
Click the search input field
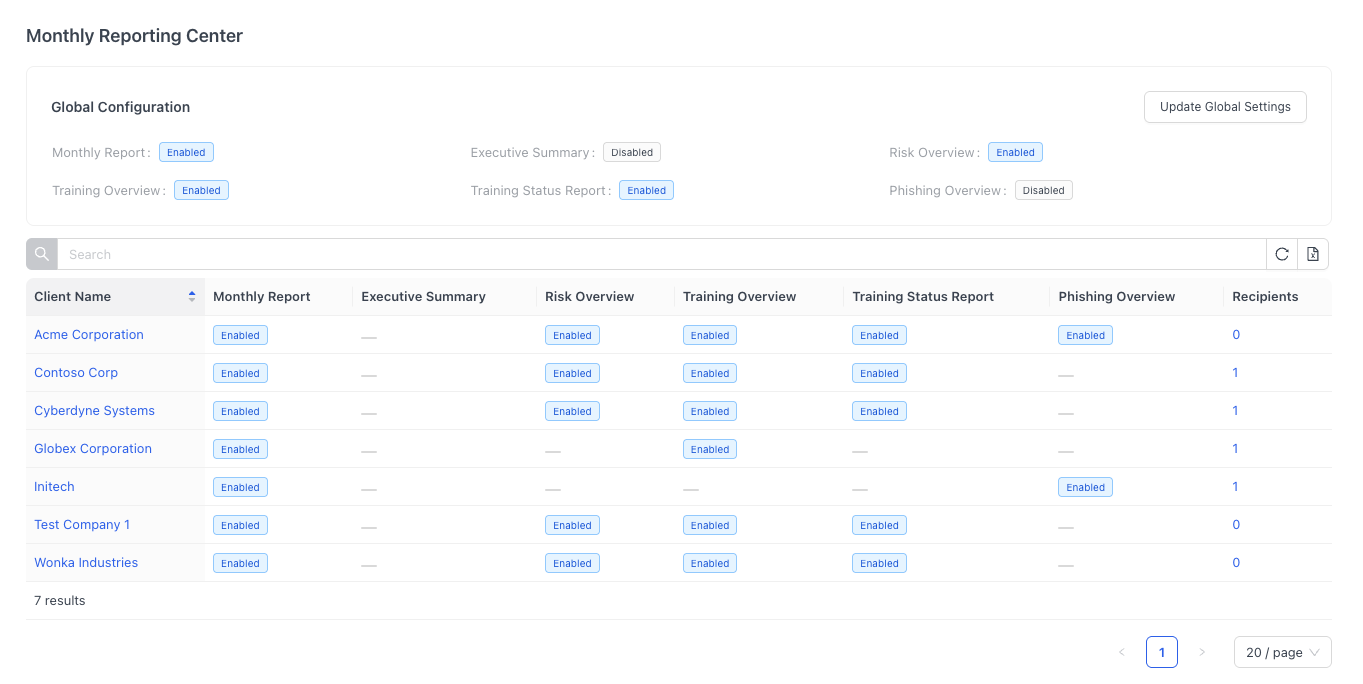[660, 254]
